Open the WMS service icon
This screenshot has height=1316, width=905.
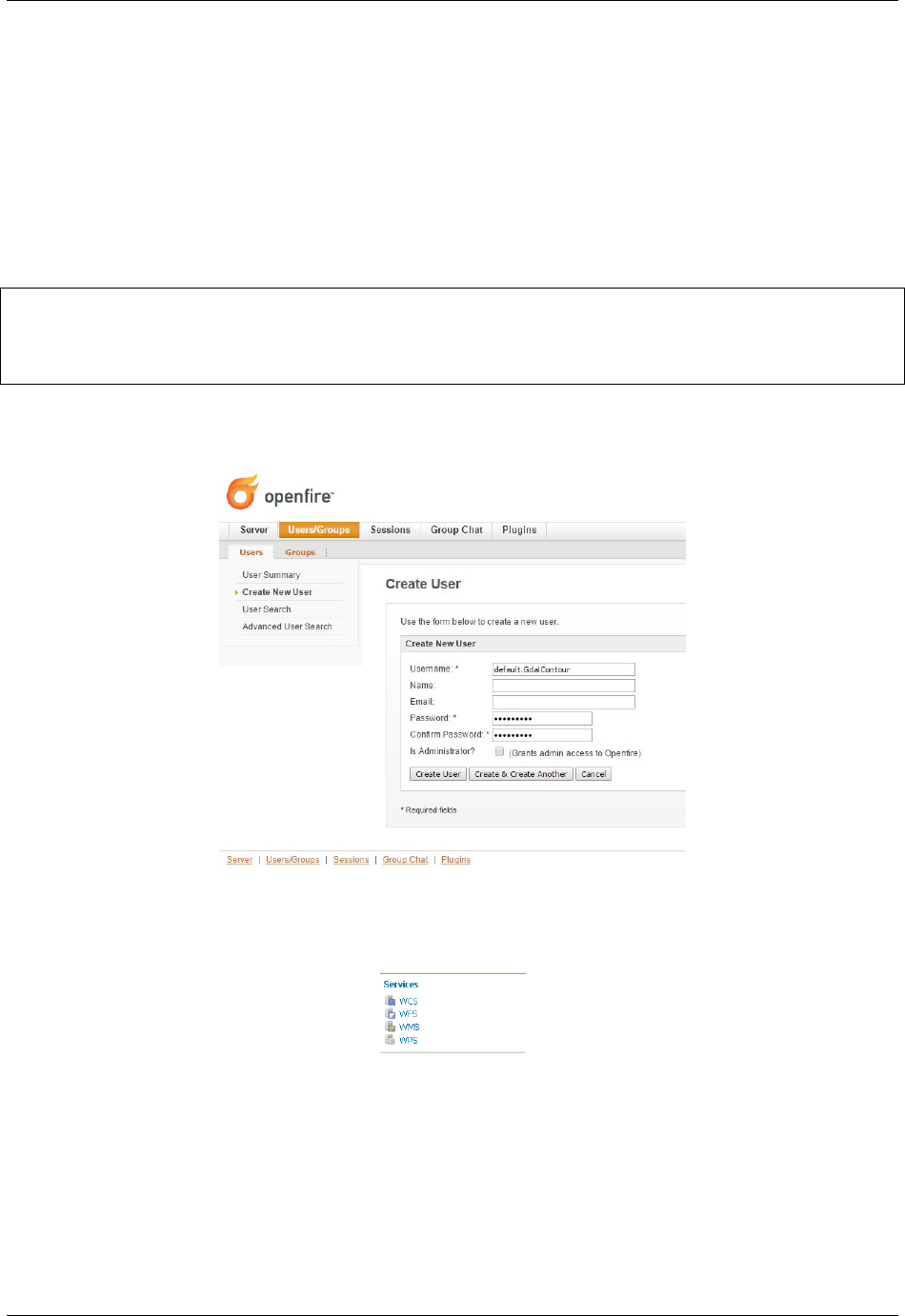(390, 1027)
